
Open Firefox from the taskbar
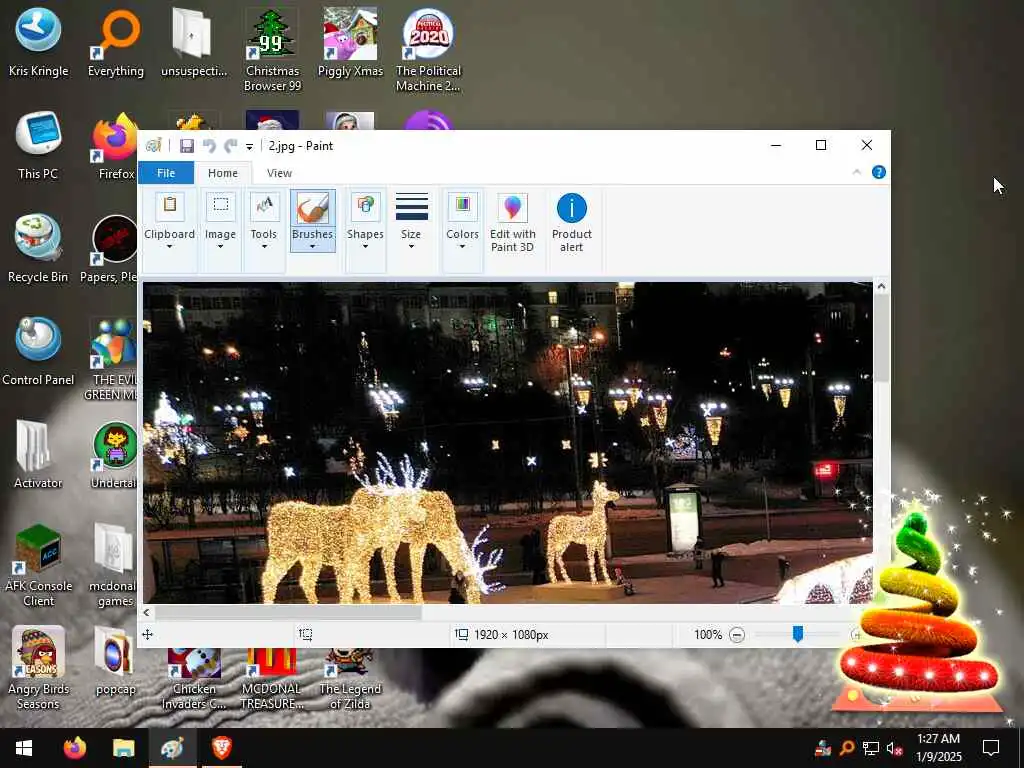point(74,748)
